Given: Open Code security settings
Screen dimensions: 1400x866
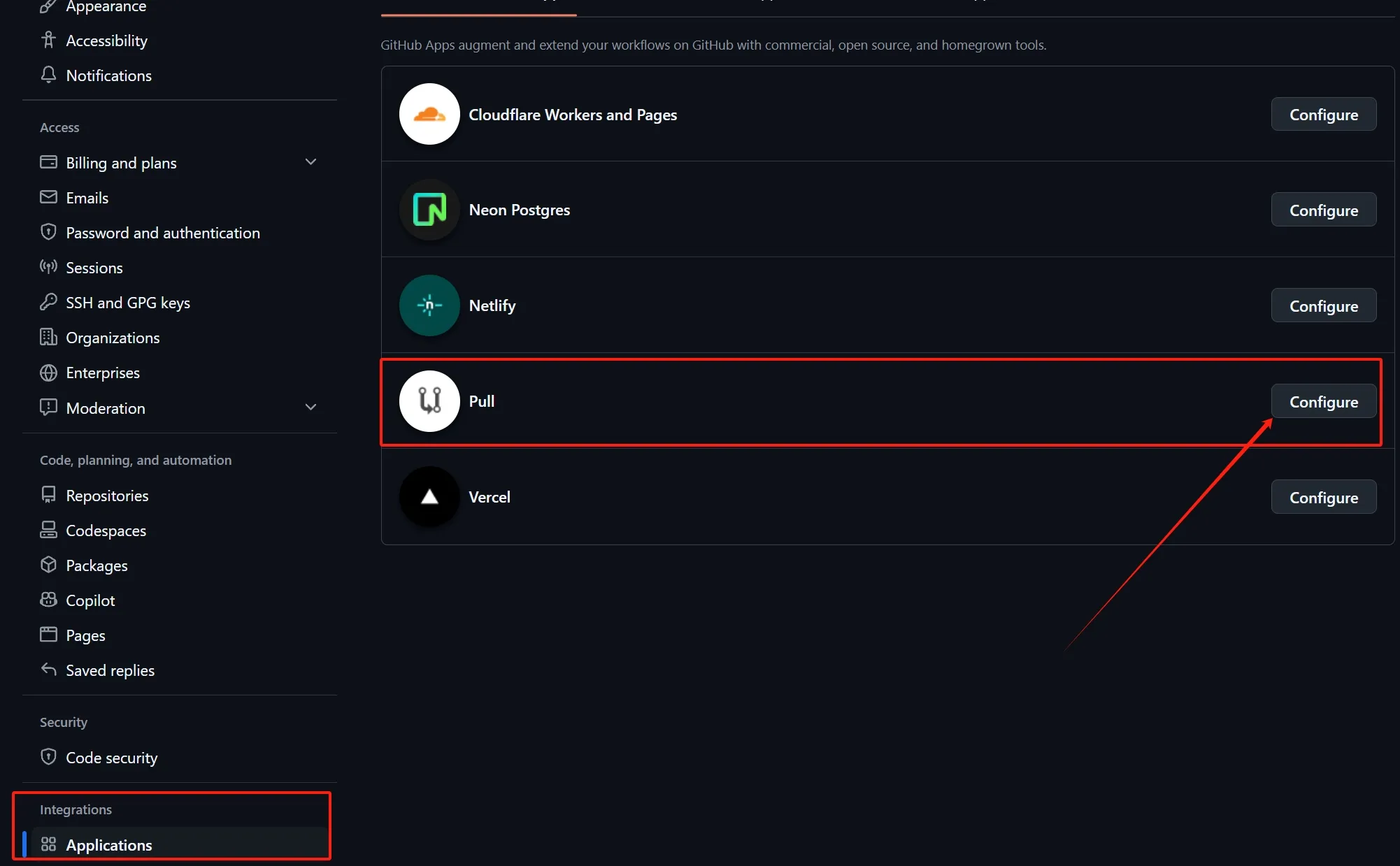Looking at the screenshot, I should pyautogui.click(x=111, y=758).
